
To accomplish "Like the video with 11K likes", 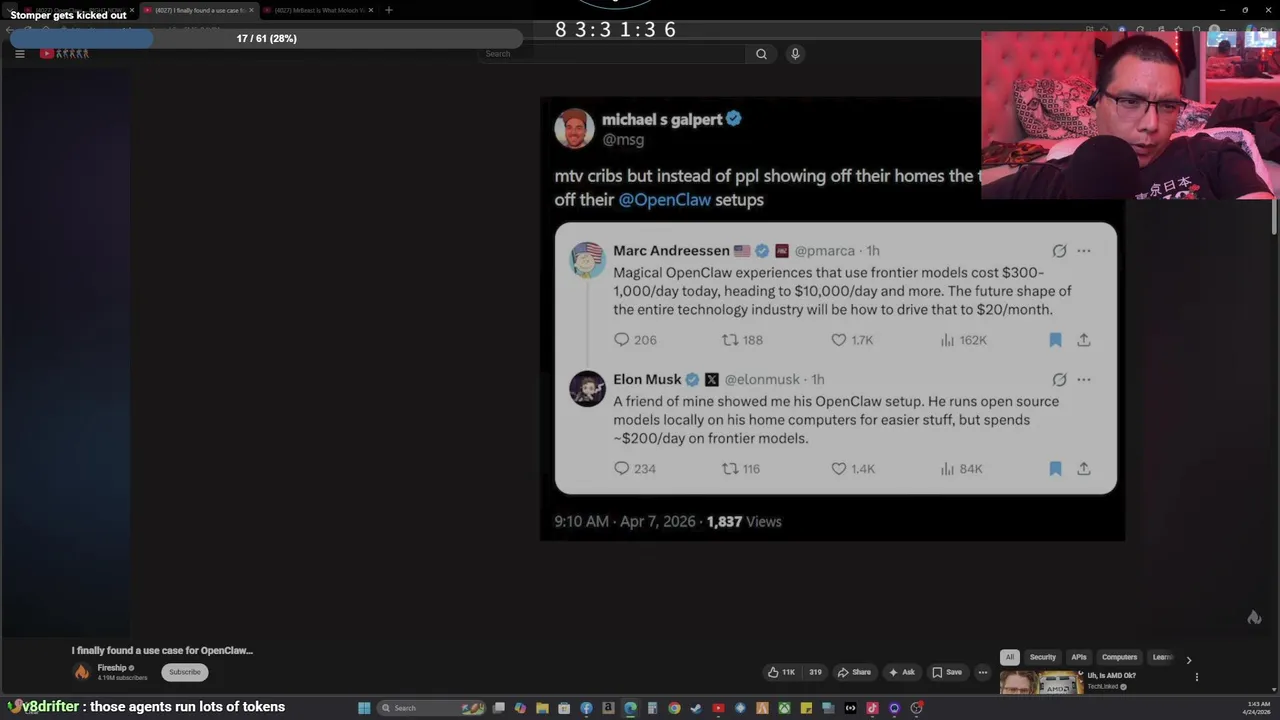I will [781, 672].
